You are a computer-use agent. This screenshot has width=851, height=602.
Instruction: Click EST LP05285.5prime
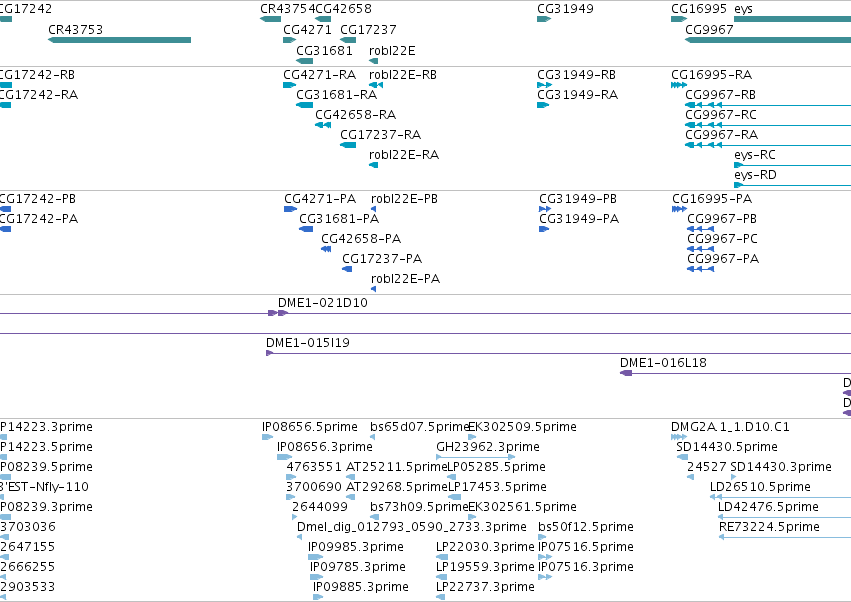(497, 467)
